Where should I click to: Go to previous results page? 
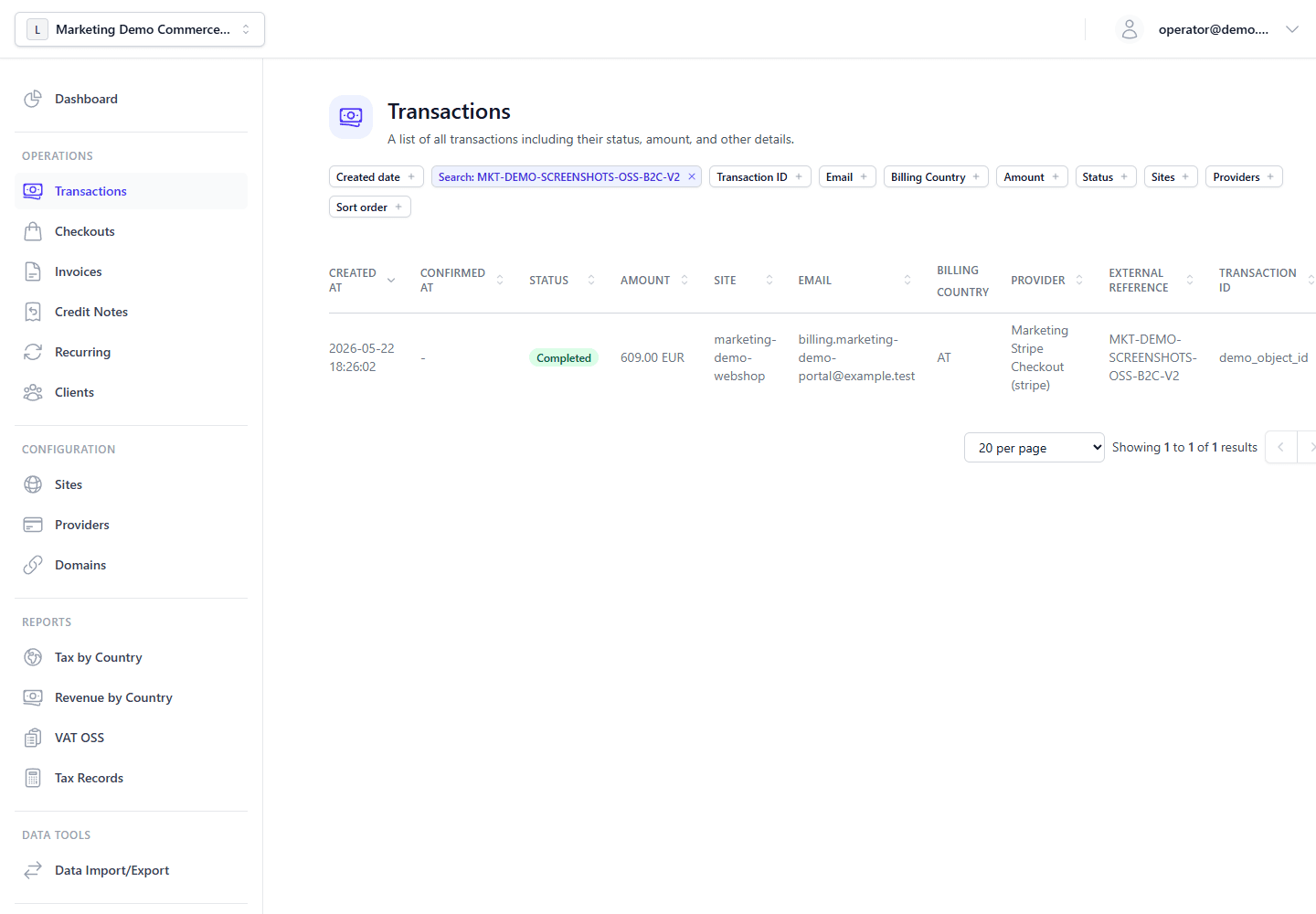(x=1281, y=448)
